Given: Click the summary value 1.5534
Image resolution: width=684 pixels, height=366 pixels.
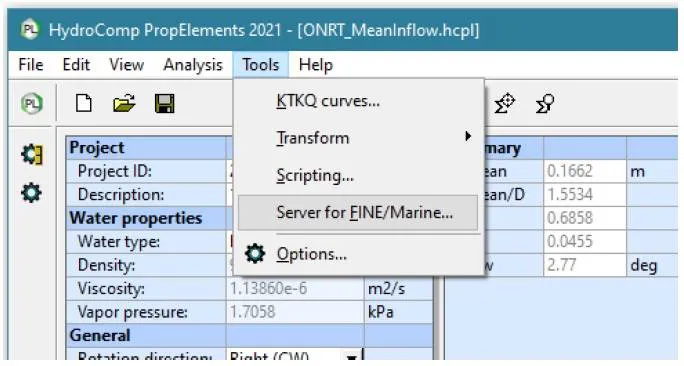Looking at the screenshot, I should (x=585, y=195).
